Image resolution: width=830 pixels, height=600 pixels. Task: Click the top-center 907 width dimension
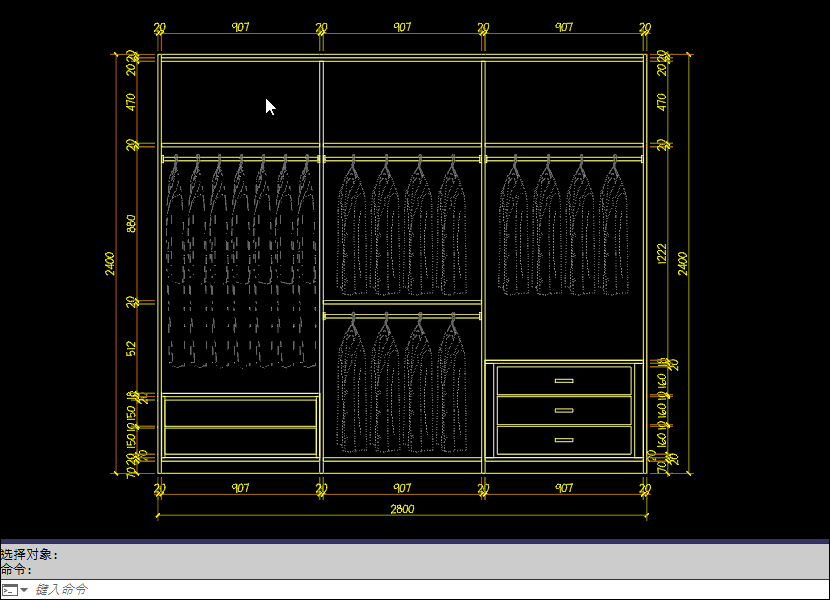pyautogui.click(x=402, y=28)
